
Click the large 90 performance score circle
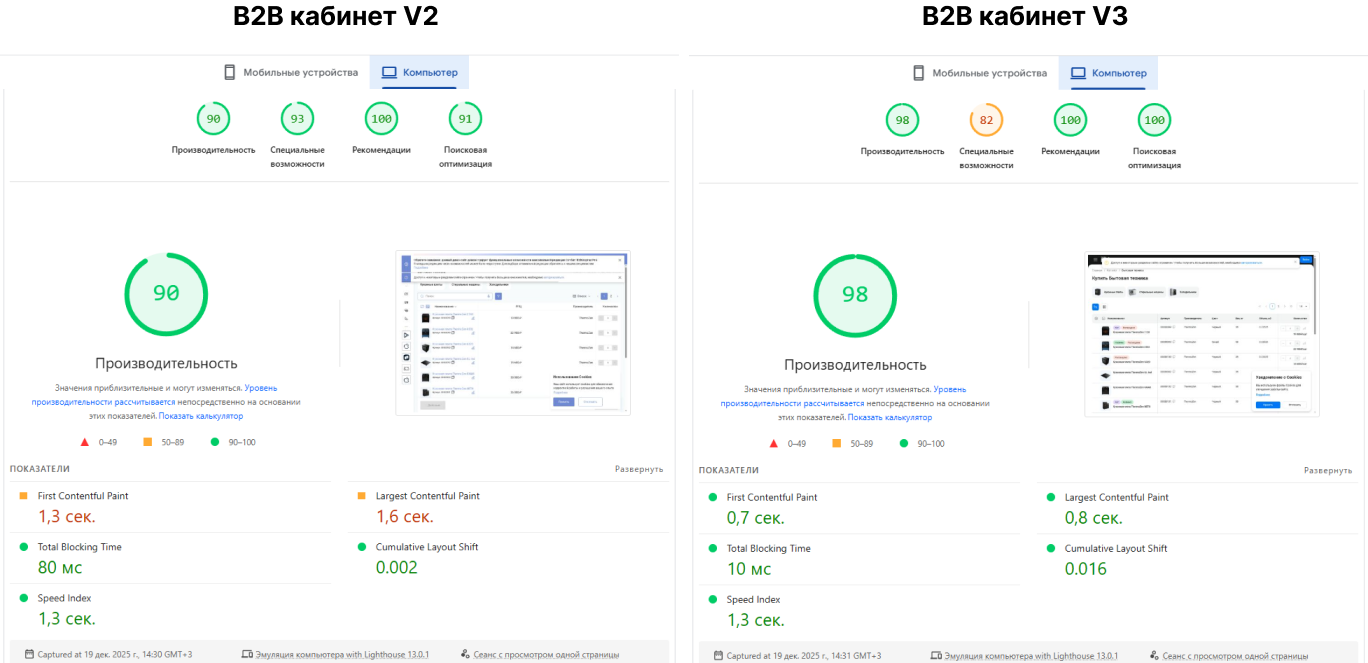point(166,294)
